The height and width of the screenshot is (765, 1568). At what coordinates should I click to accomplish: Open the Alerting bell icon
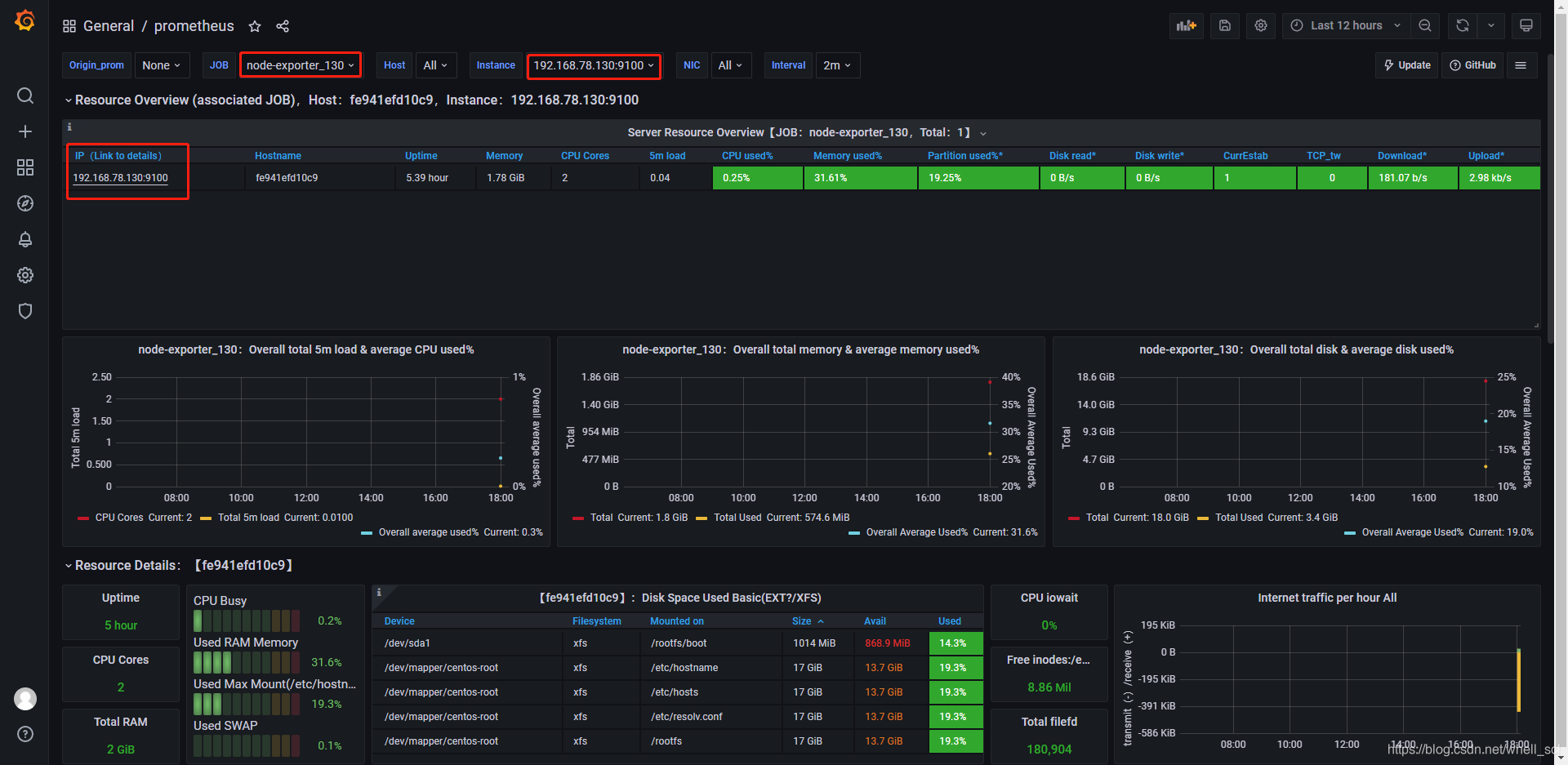tap(25, 239)
